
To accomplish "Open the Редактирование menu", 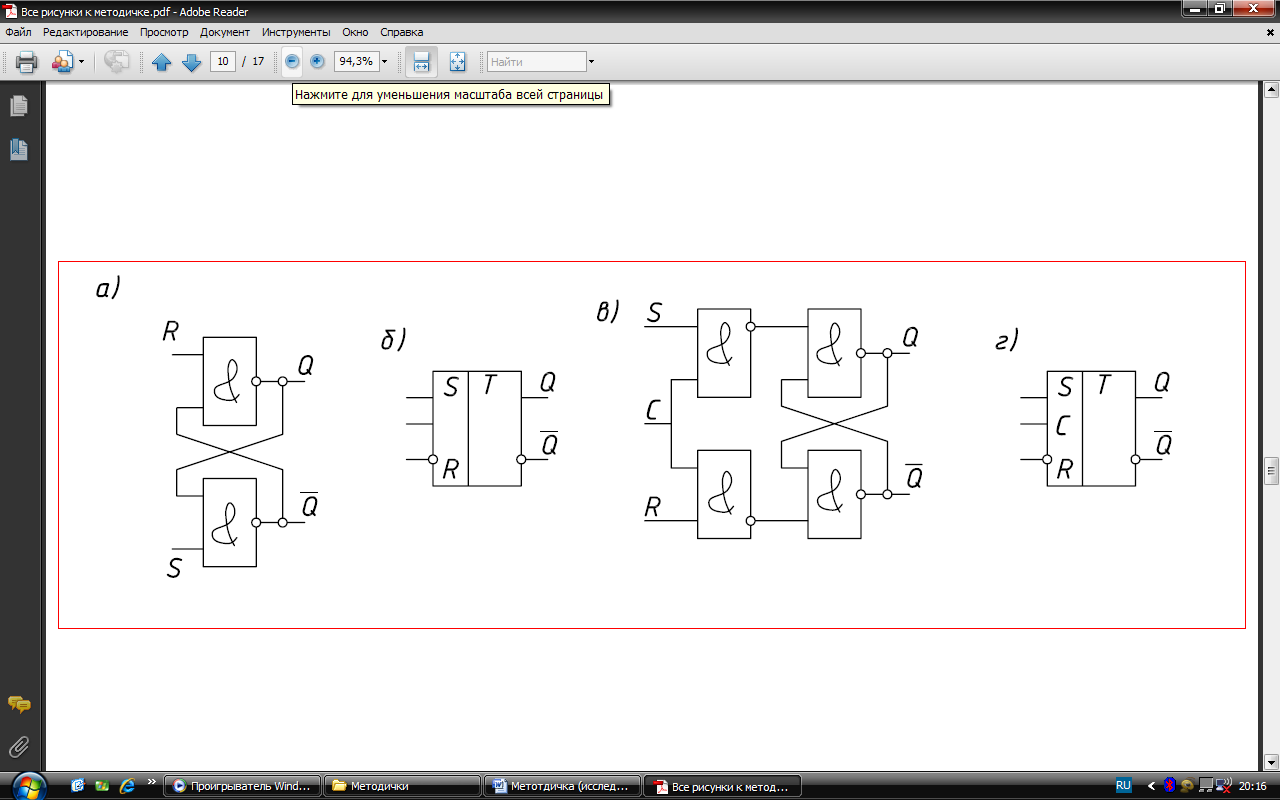I will (x=85, y=32).
